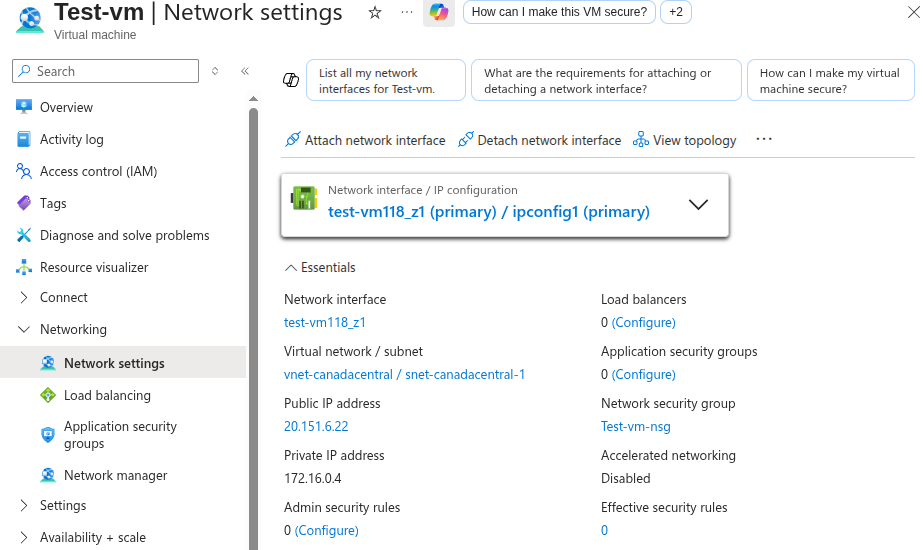Image resolution: width=923 pixels, height=550 pixels.
Task: Click 'How can I make my virtual machine secure?' suggestion
Action: coord(831,80)
